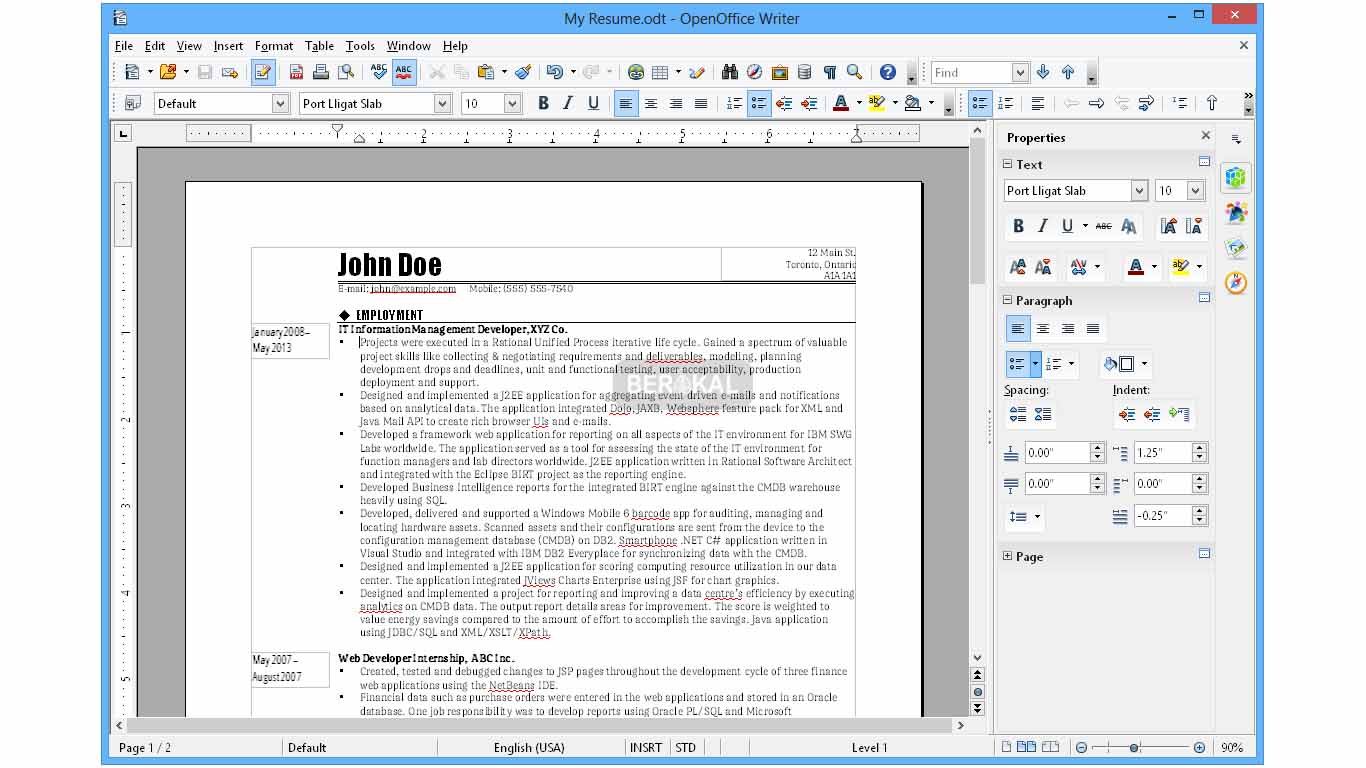Click the Find text input field
The width and height of the screenshot is (1366, 768).
point(971,72)
